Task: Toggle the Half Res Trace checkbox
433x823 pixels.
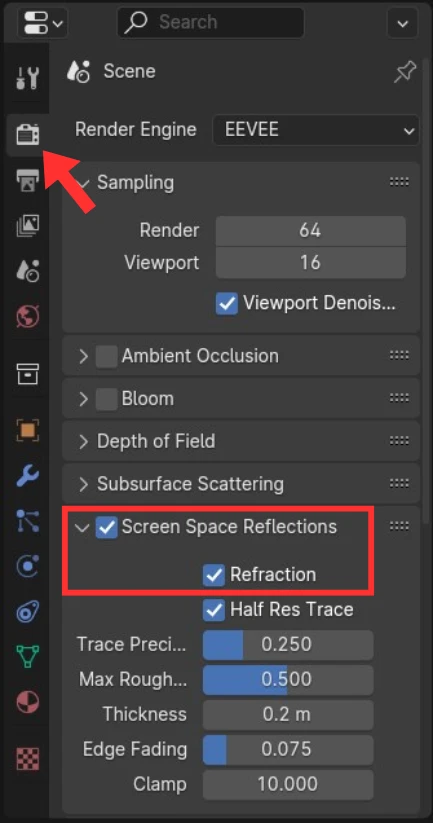Action: click(214, 610)
